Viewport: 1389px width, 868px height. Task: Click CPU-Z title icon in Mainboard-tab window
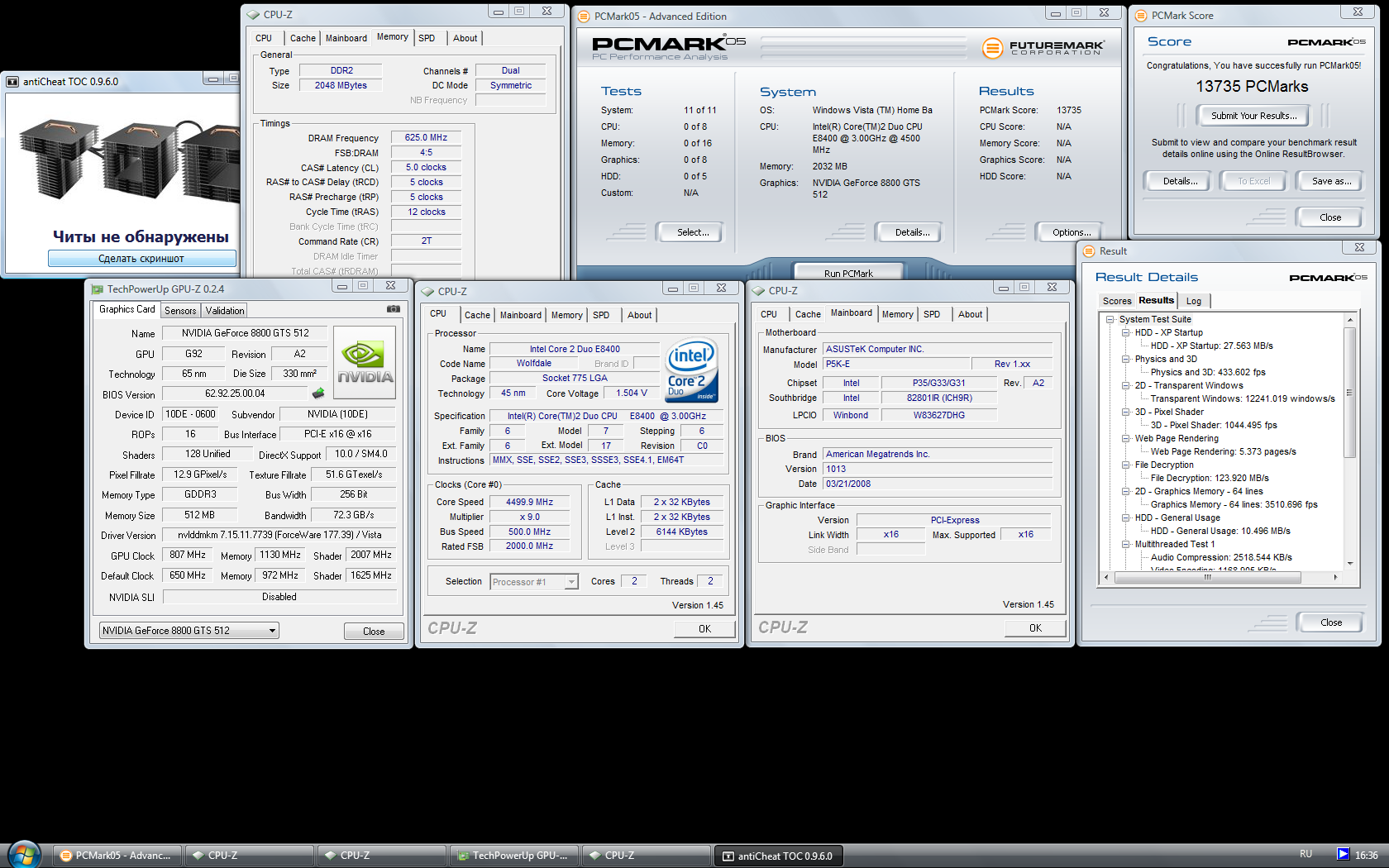pos(758,291)
